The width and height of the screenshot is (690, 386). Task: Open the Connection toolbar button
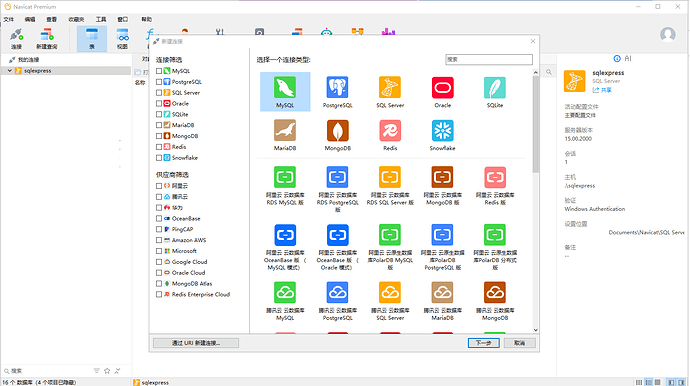(16, 39)
